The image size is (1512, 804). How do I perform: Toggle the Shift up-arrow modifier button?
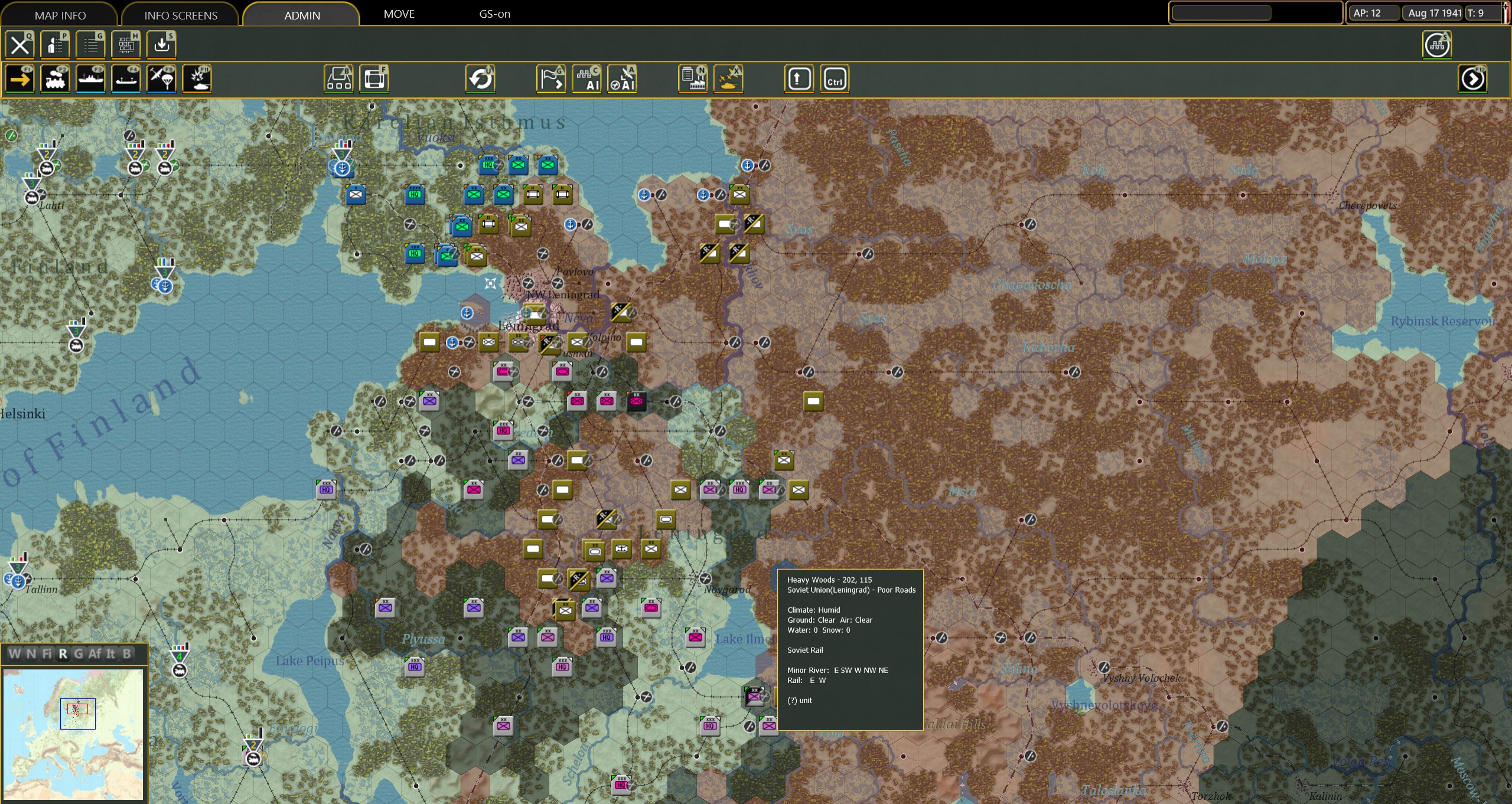click(x=799, y=79)
